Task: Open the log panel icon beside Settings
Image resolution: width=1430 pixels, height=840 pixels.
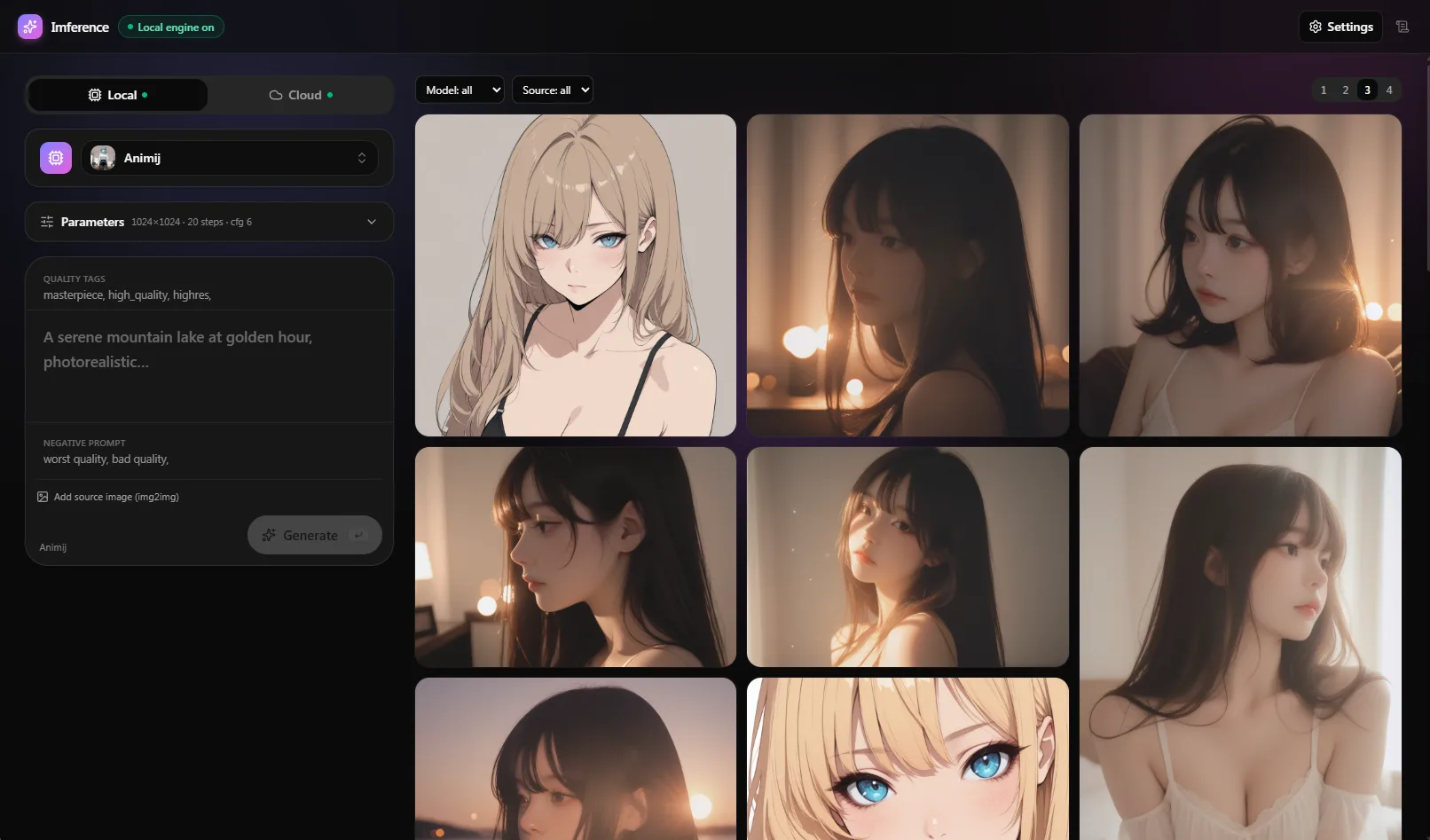Action: pos(1402,27)
